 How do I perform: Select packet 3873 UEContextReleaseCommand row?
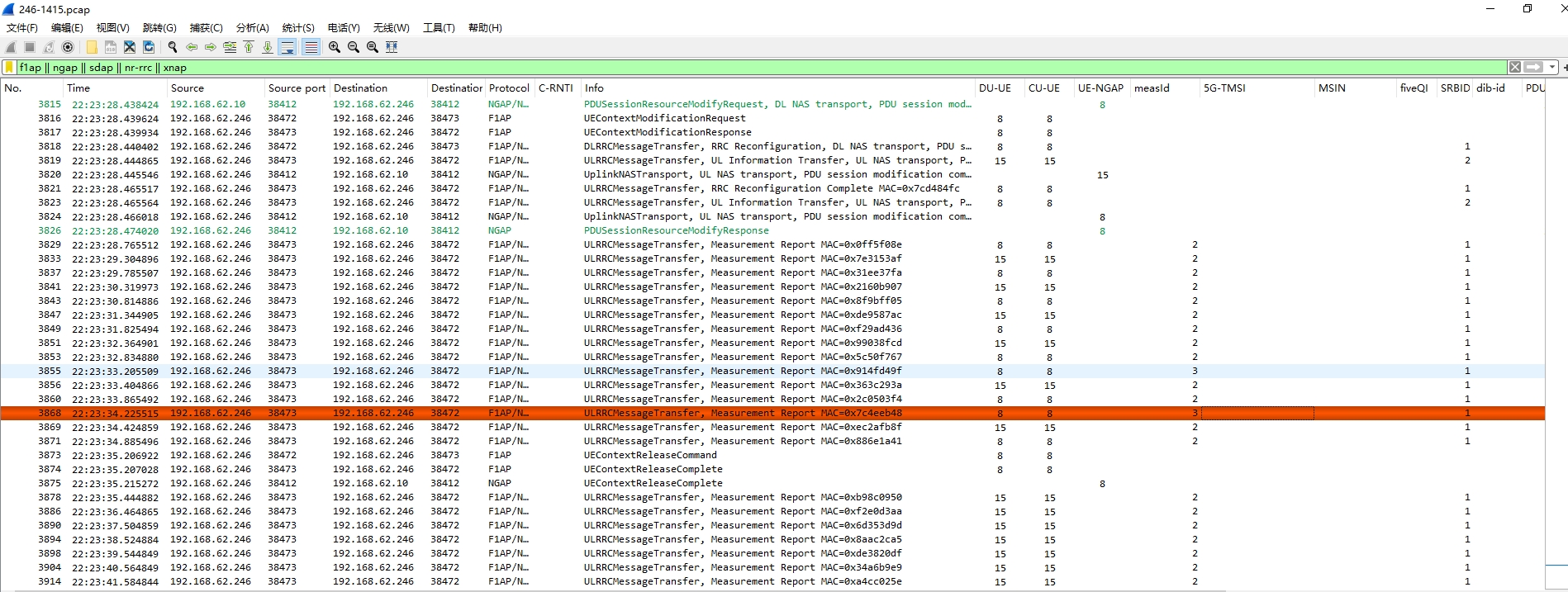pyautogui.click(x=772, y=455)
